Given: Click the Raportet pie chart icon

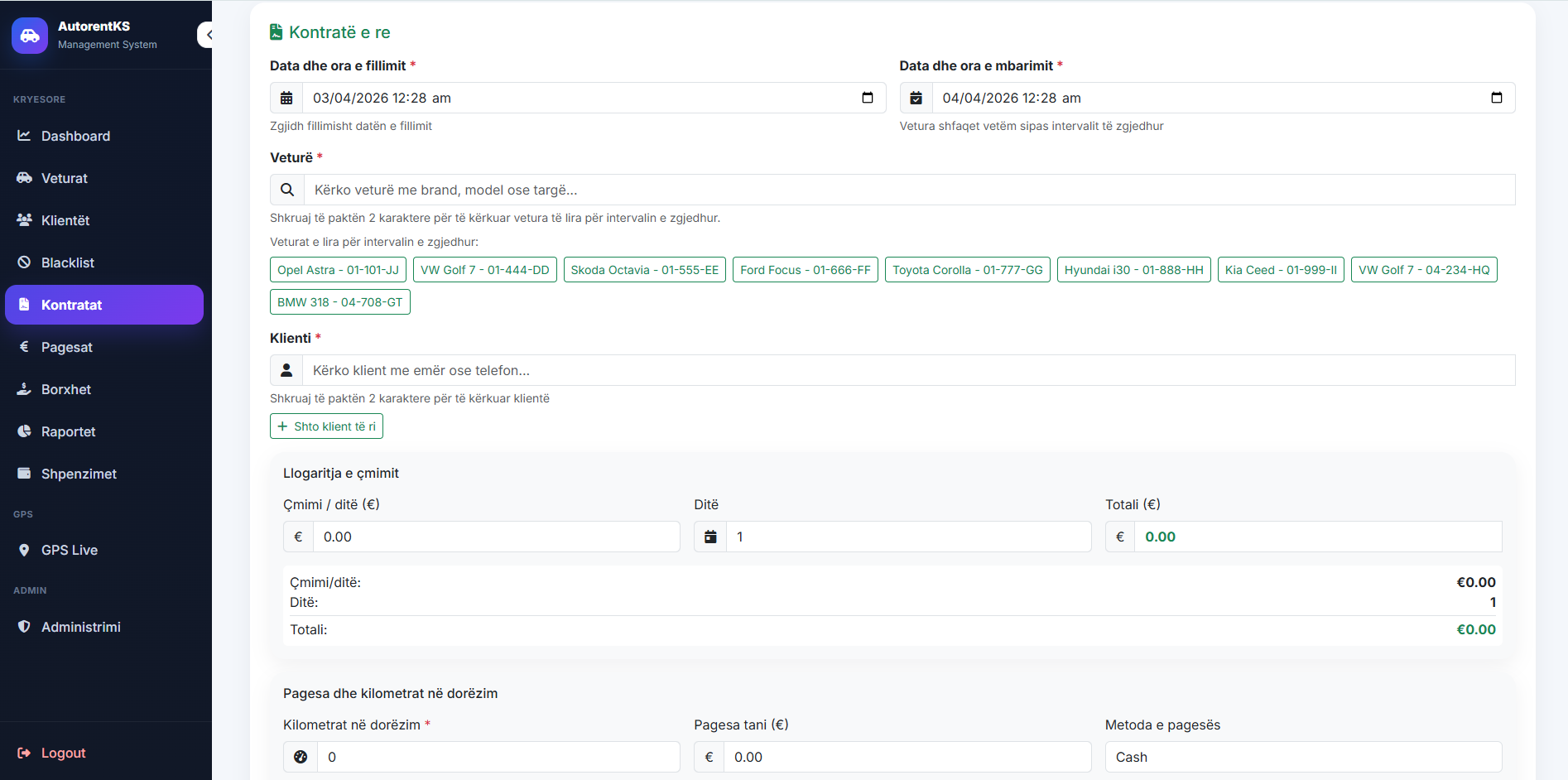Looking at the screenshot, I should coord(24,431).
